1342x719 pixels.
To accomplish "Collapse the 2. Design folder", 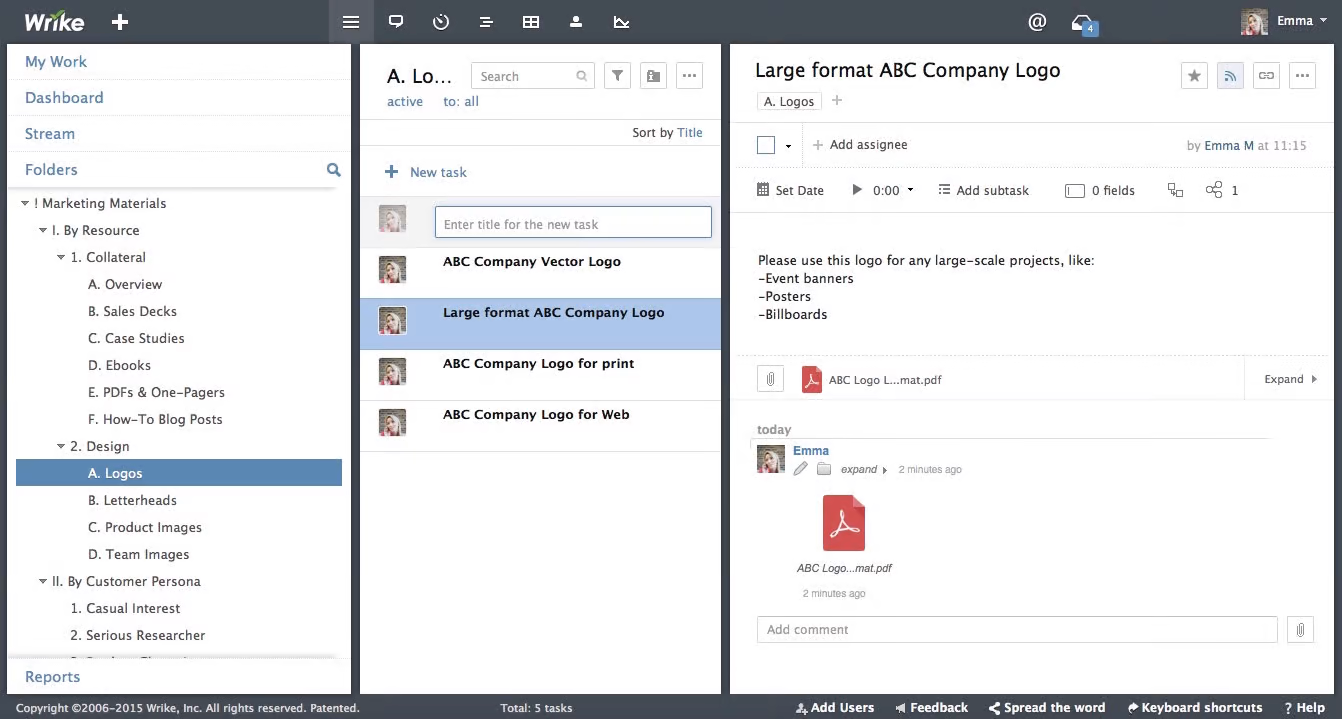I will tap(61, 446).
